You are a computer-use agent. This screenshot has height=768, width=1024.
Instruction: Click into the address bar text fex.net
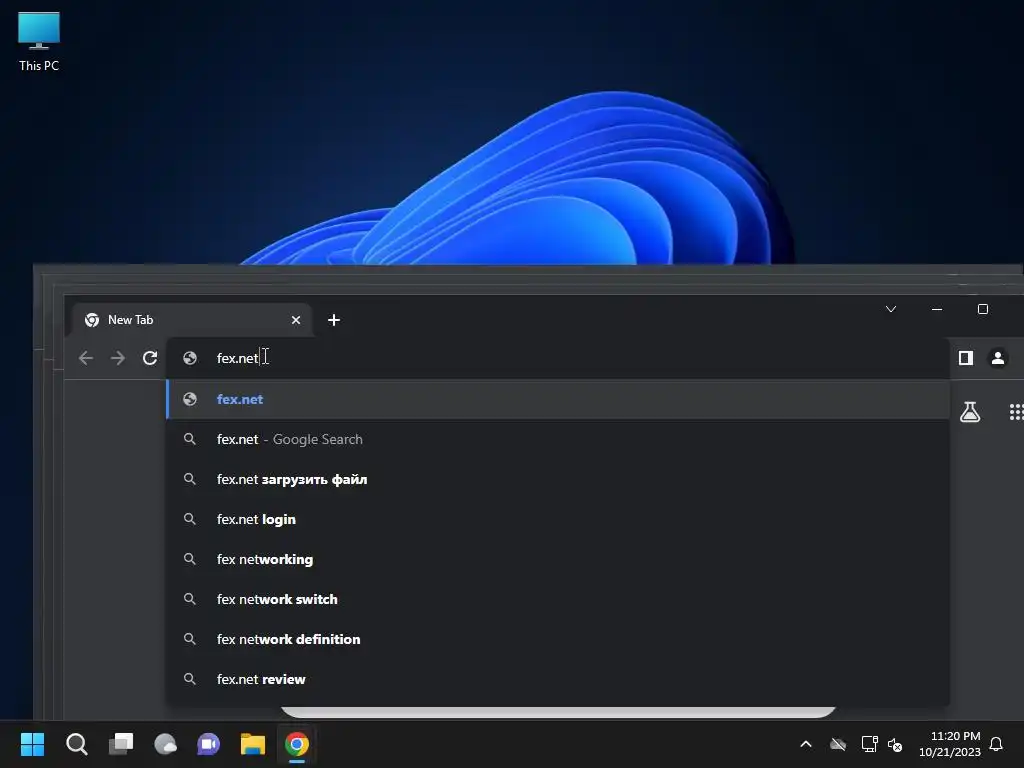(238, 358)
